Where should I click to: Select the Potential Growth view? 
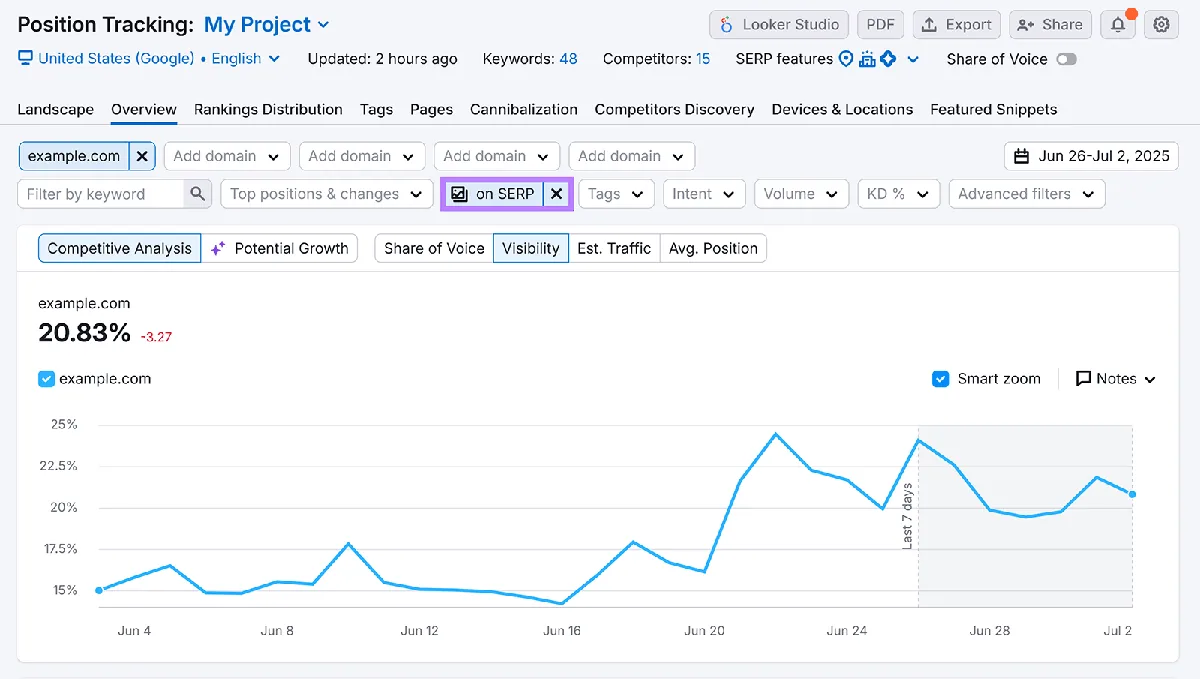tap(280, 248)
